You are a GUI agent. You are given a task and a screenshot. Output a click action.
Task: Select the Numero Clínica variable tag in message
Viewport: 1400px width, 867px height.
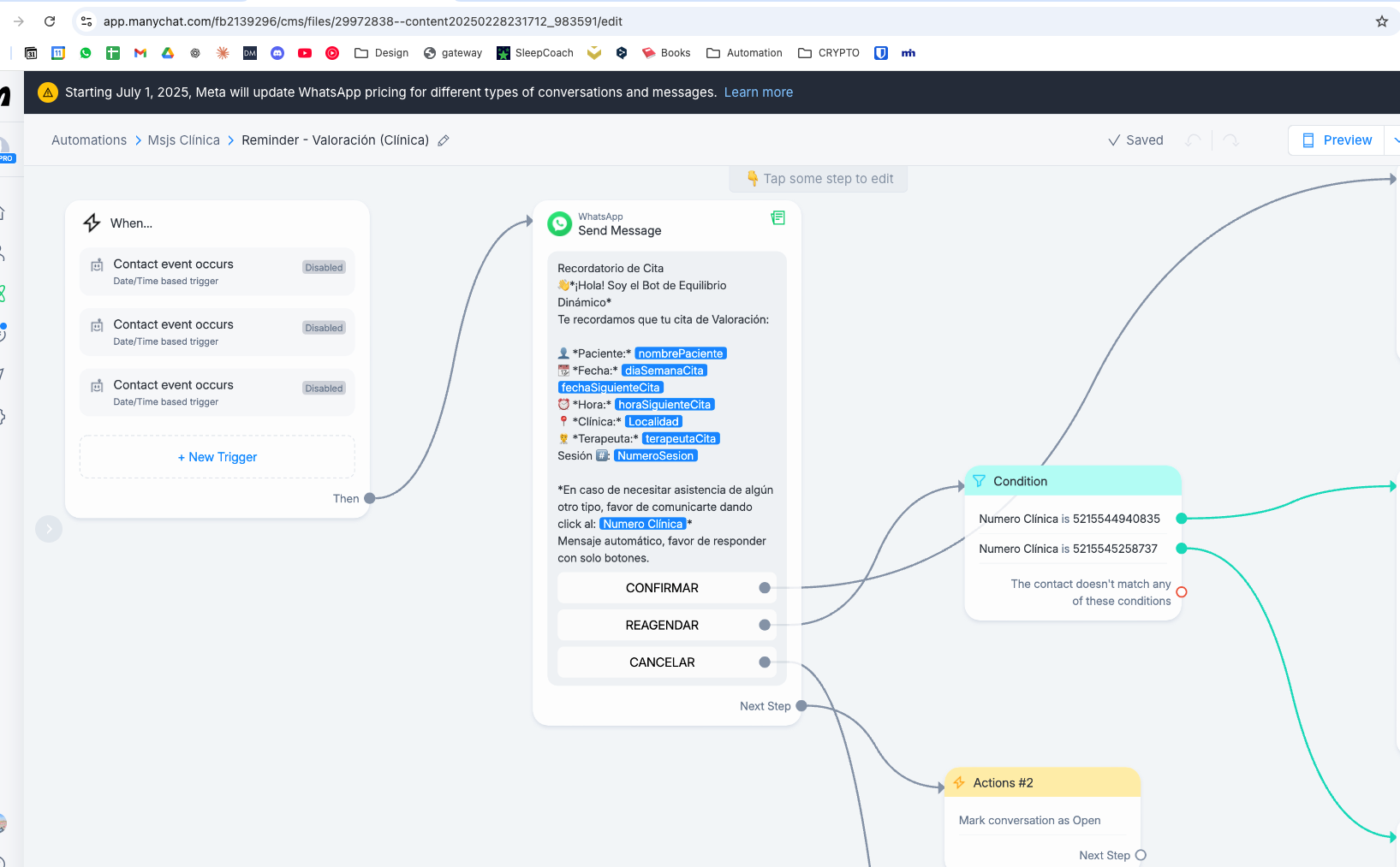click(x=643, y=524)
